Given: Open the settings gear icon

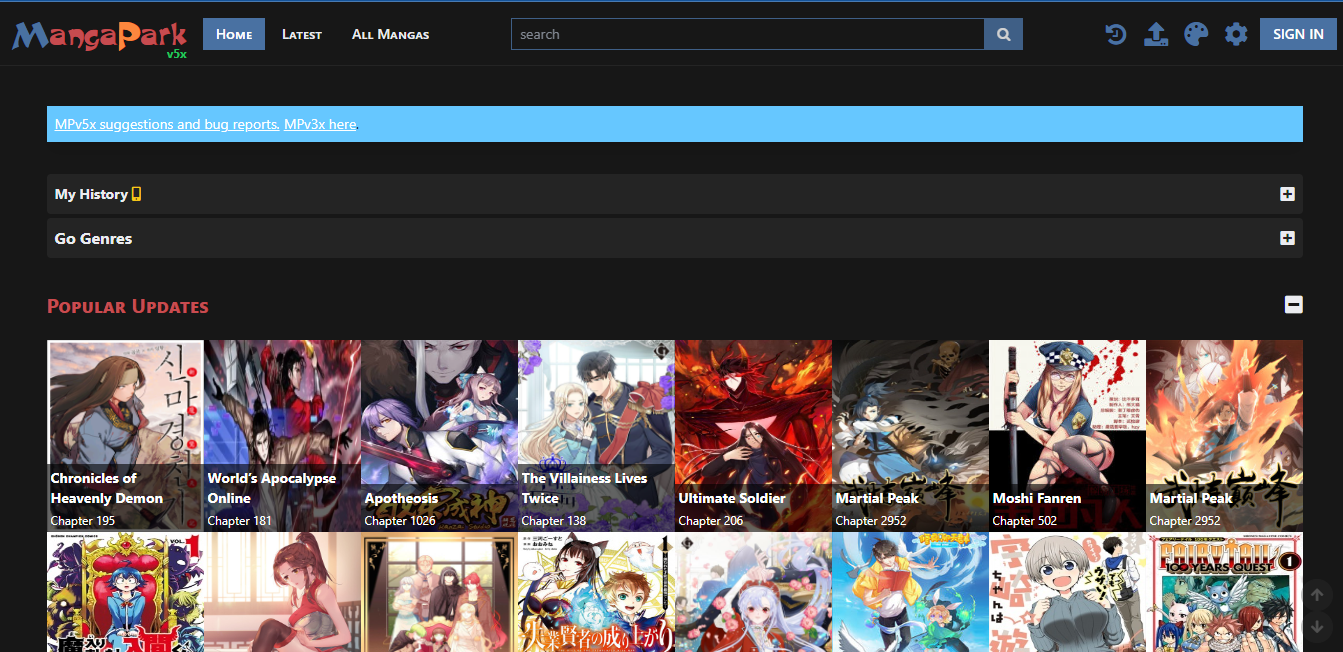Looking at the screenshot, I should [1236, 34].
